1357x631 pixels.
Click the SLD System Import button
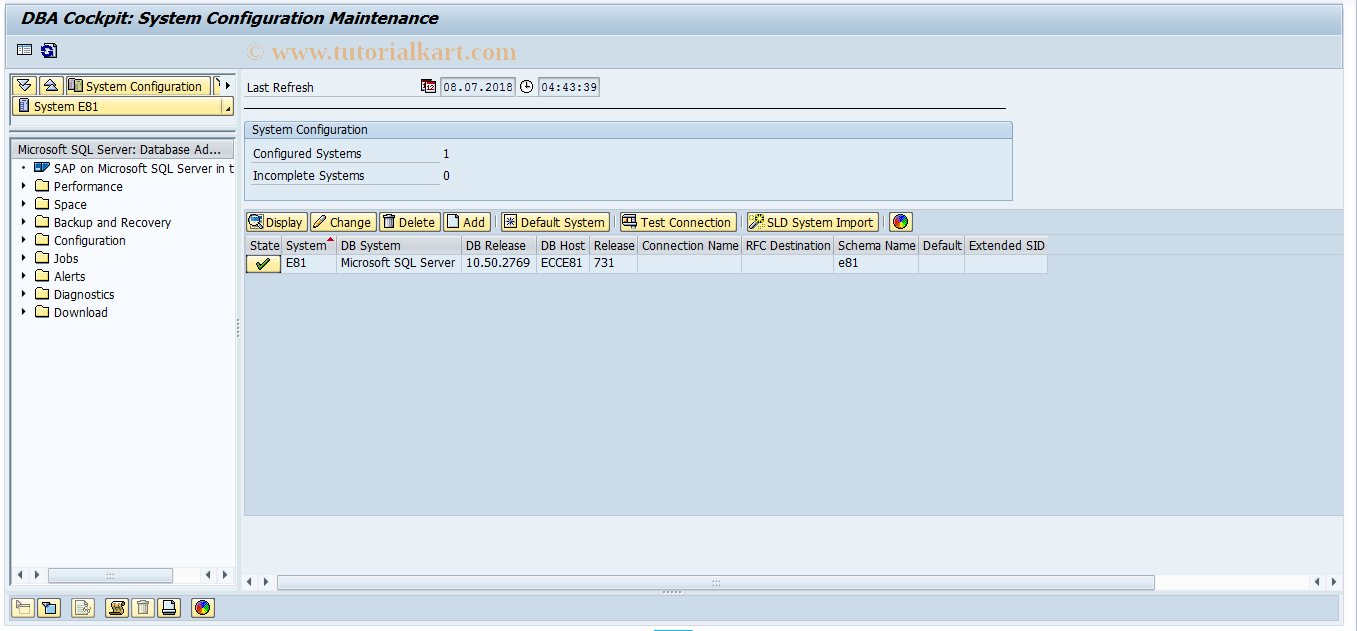pyautogui.click(x=812, y=222)
